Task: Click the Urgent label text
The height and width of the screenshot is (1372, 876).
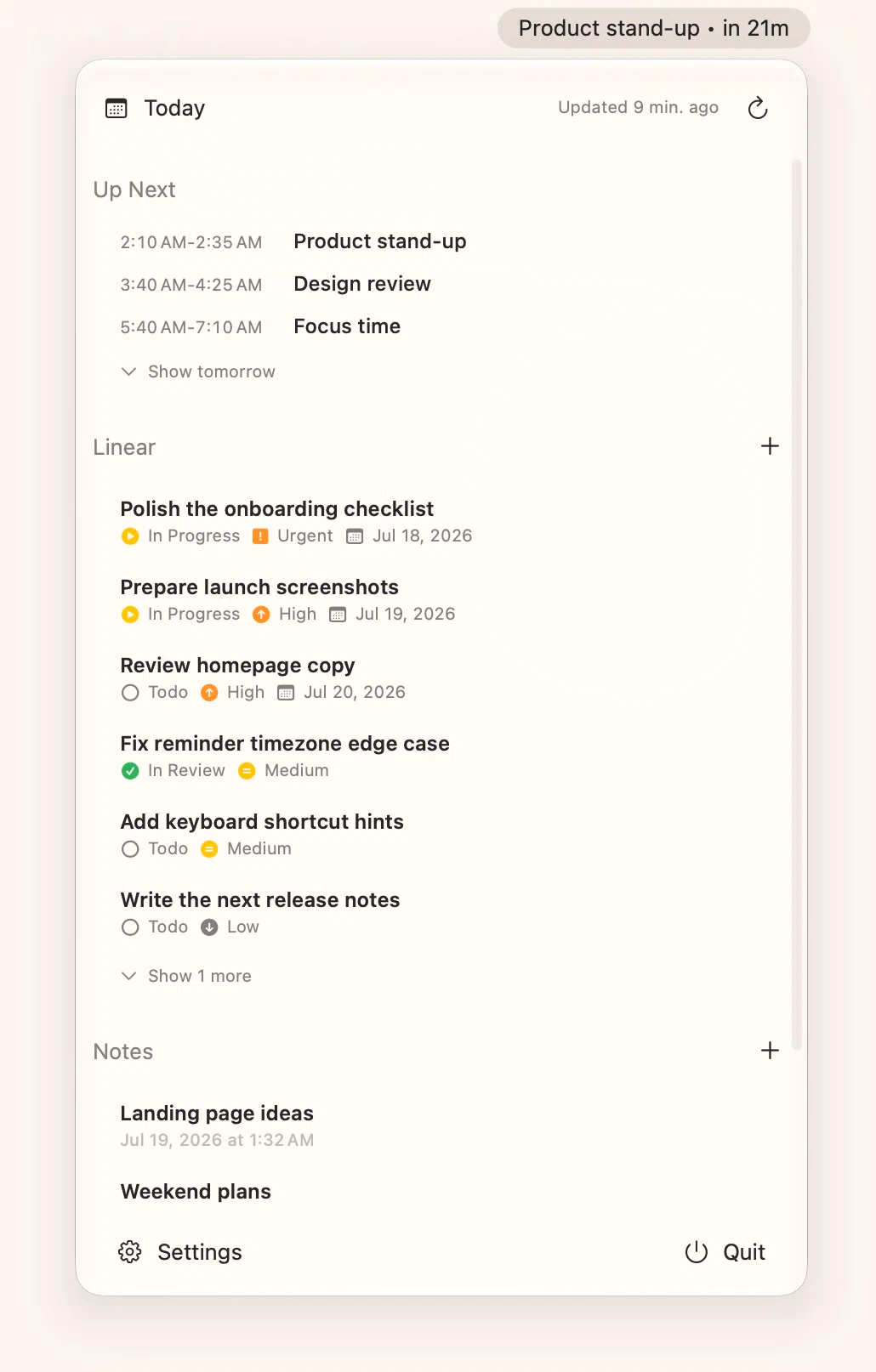Action: pyautogui.click(x=305, y=536)
